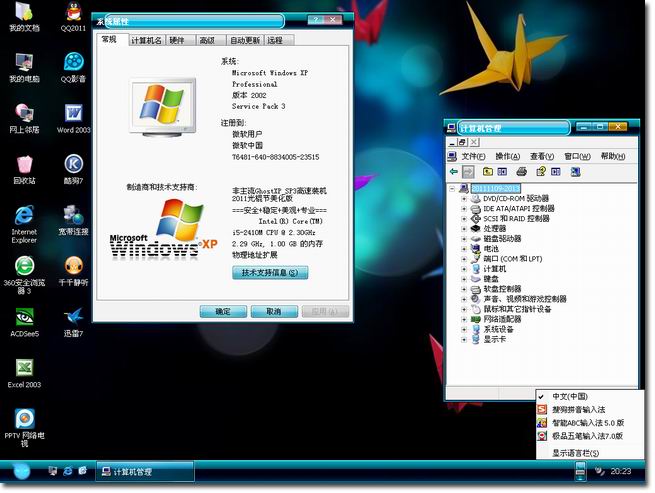The width and height of the screenshot is (655, 493).
Task: Open 我的电脑 desktop icon
Action: coord(24,67)
